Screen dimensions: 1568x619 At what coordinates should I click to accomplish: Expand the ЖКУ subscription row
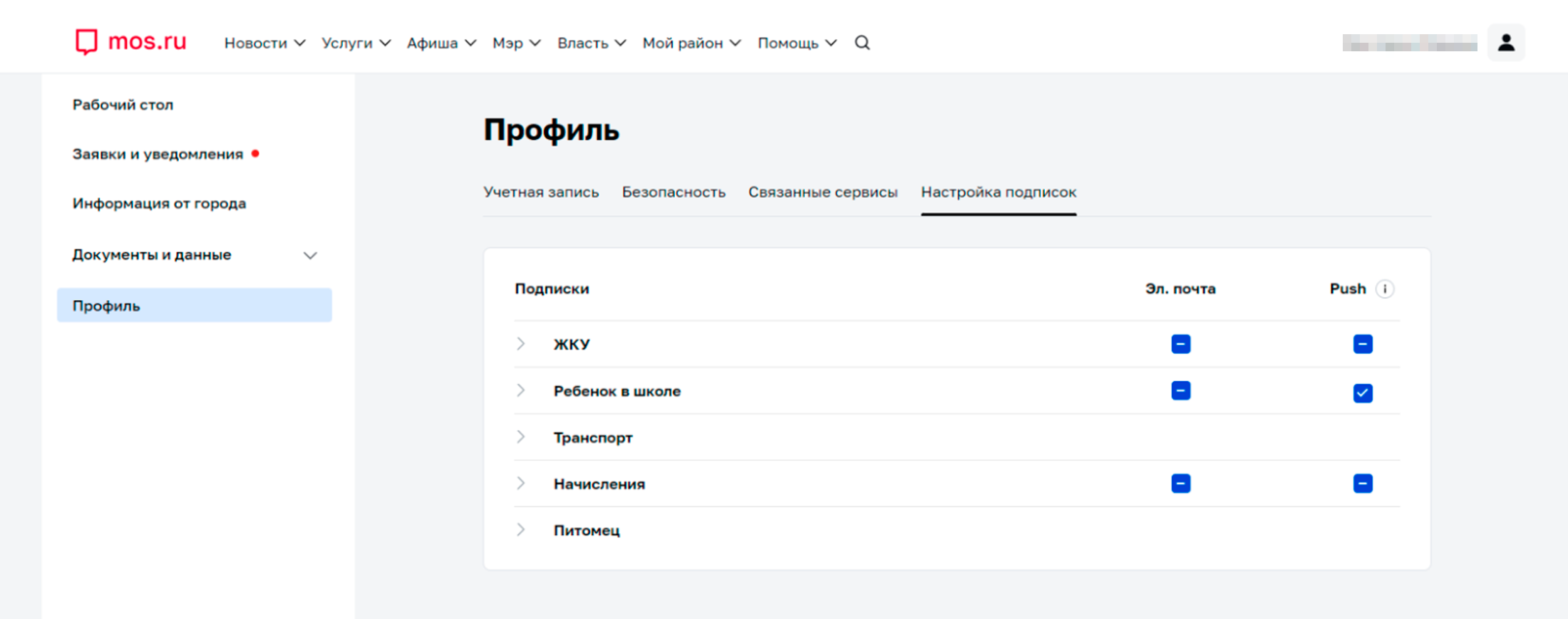click(x=521, y=344)
